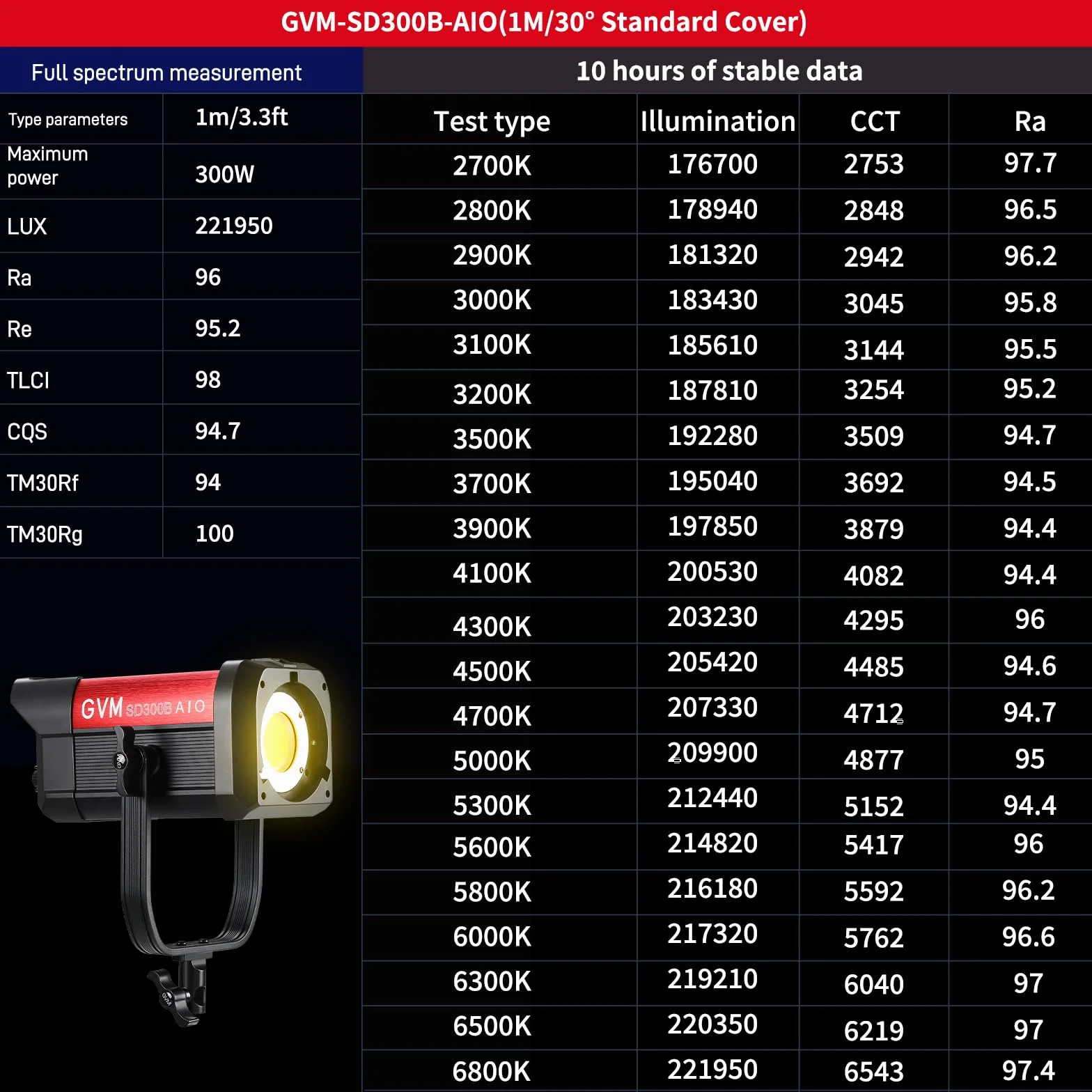Click the CCT value 4712
Screen dimensions: 1092x1092
pos(874,713)
